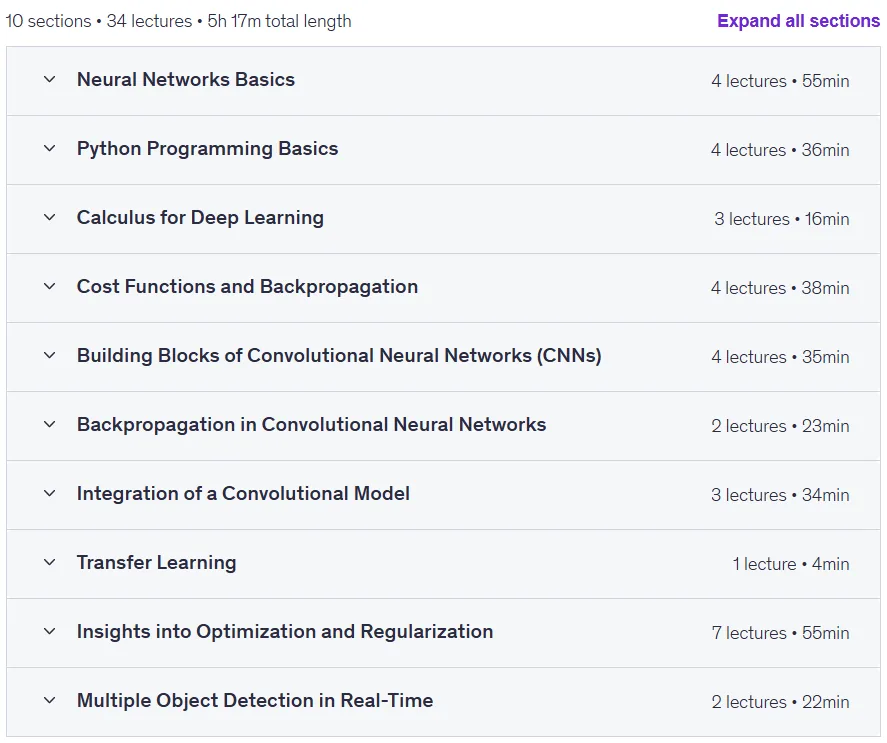This screenshot has width=887, height=743.
Task: Click the 7 lectures • 55min label
Action: coord(780,633)
